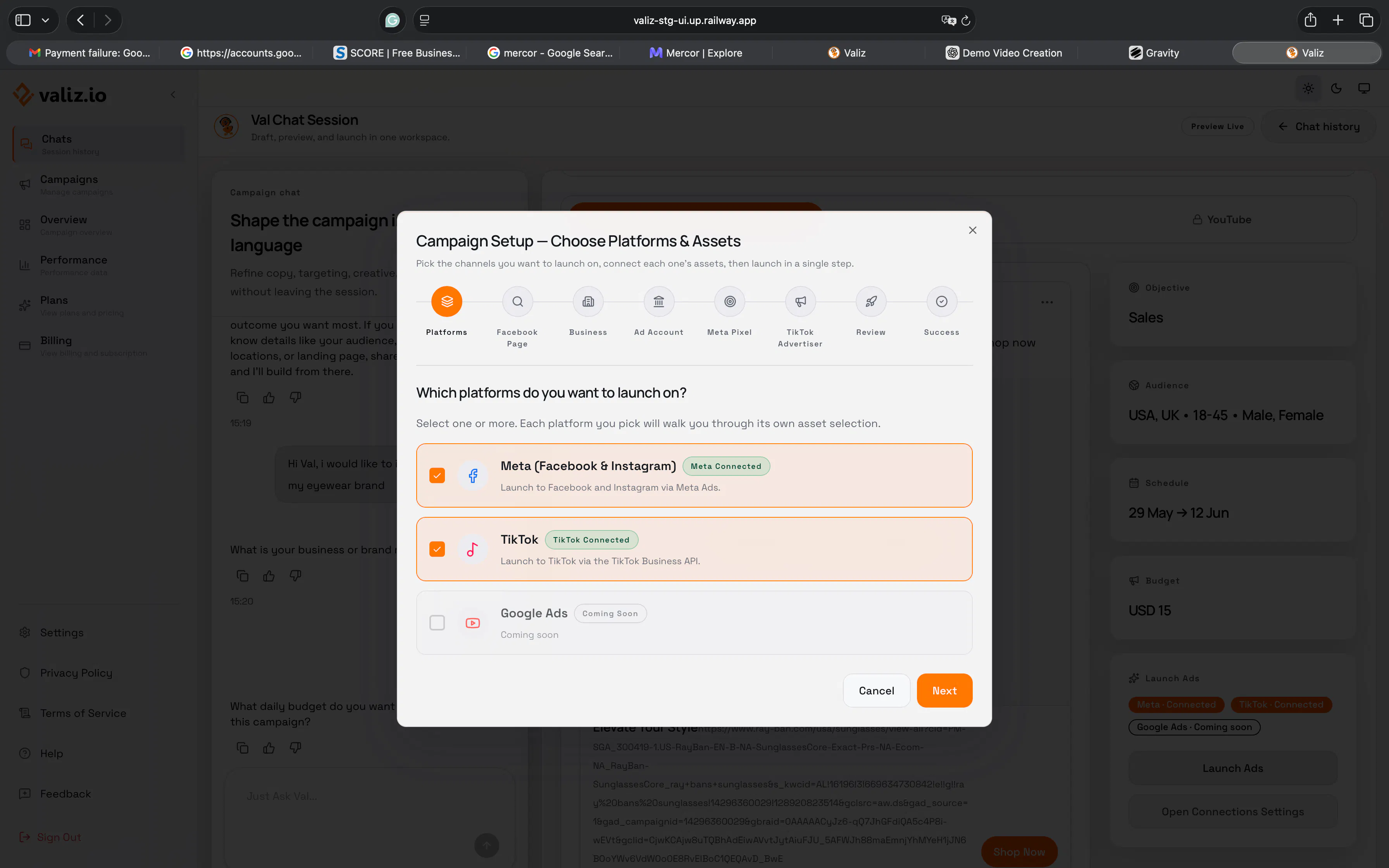Uncheck the TikTok platform checkbox
Image resolution: width=1389 pixels, height=868 pixels.
click(x=437, y=549)
